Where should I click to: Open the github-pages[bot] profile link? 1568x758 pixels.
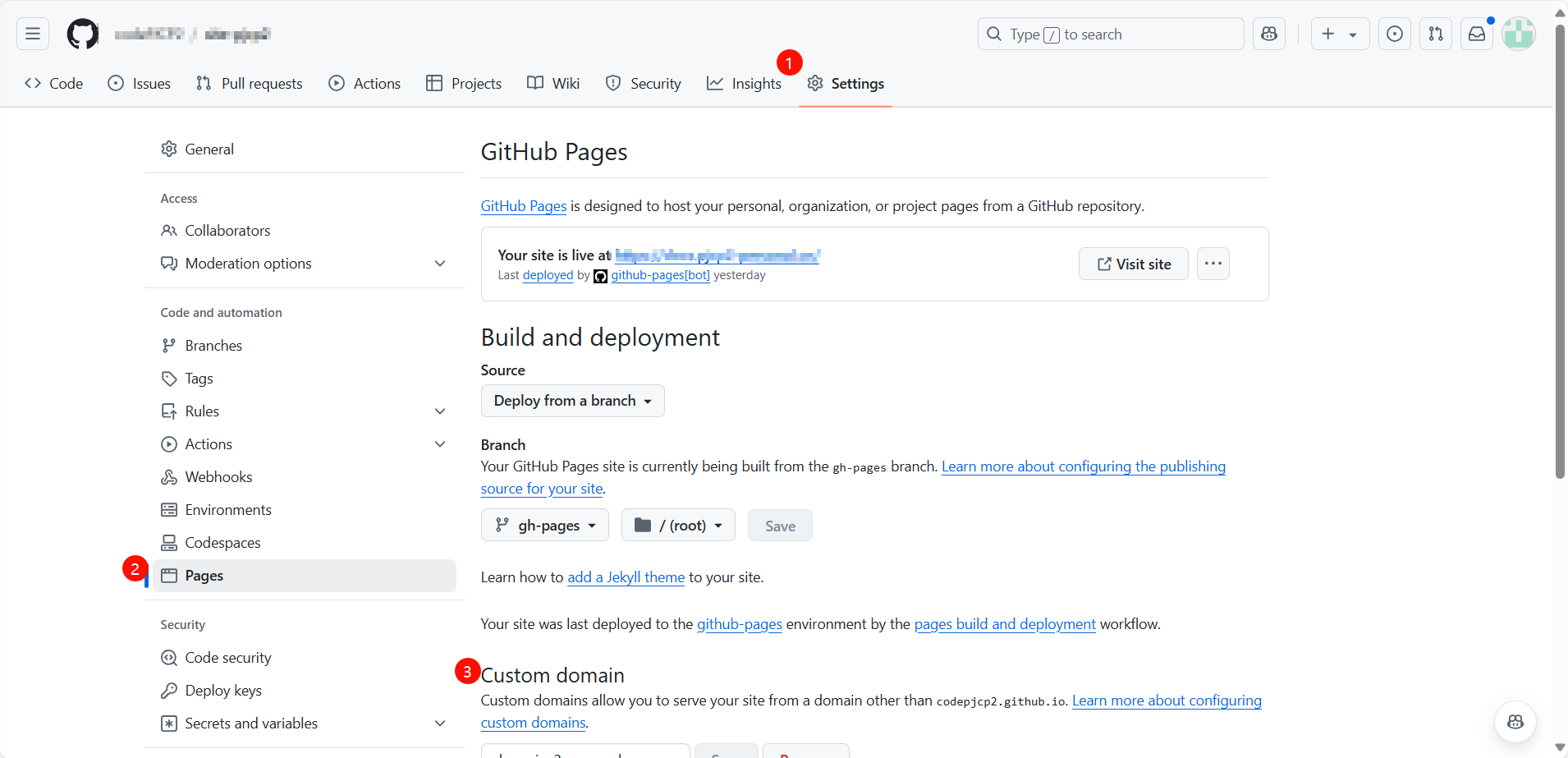click(x=660, y=275)
